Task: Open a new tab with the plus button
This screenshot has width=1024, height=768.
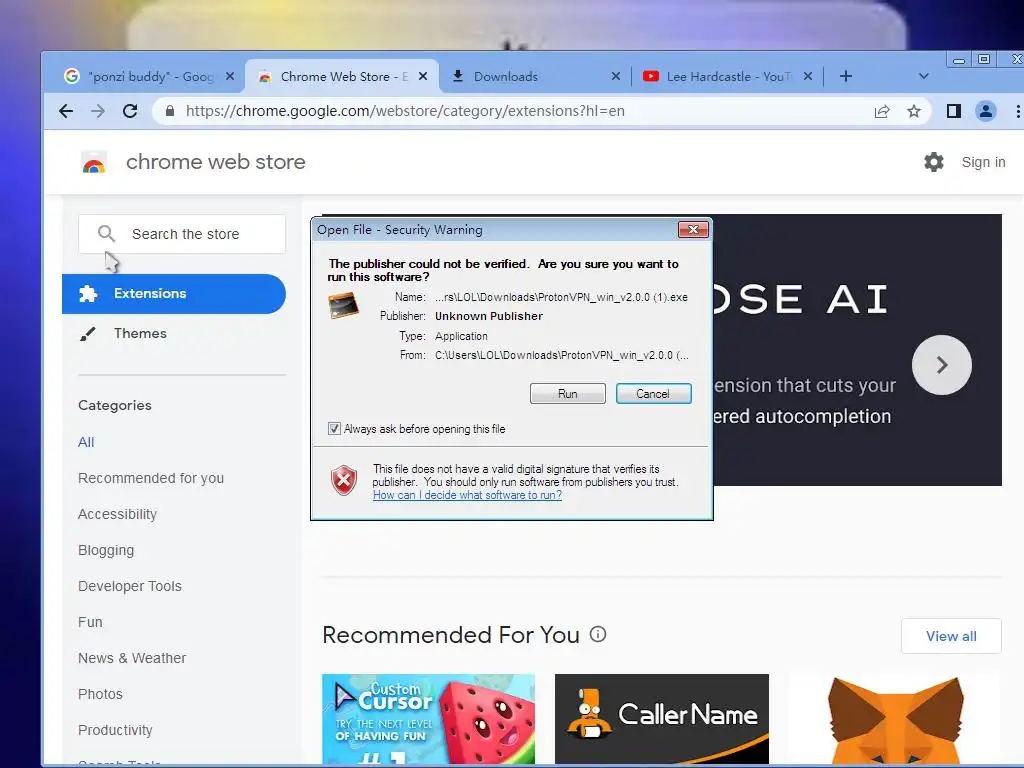Action: coord(846,76)
